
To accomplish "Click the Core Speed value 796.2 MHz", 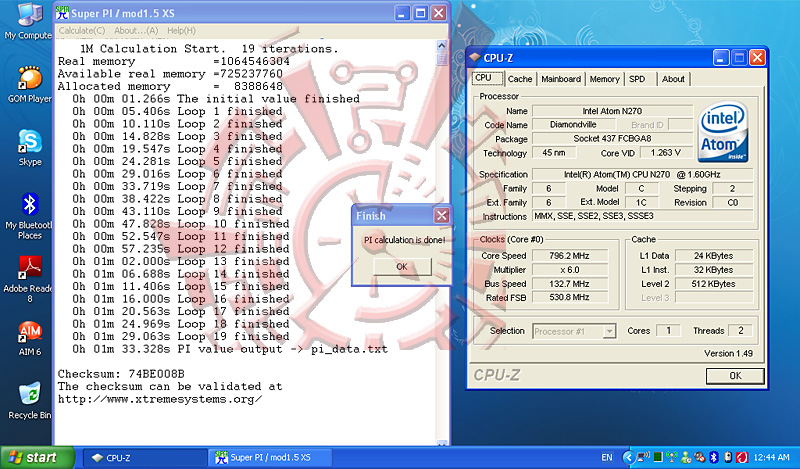I will coord(569,256).
